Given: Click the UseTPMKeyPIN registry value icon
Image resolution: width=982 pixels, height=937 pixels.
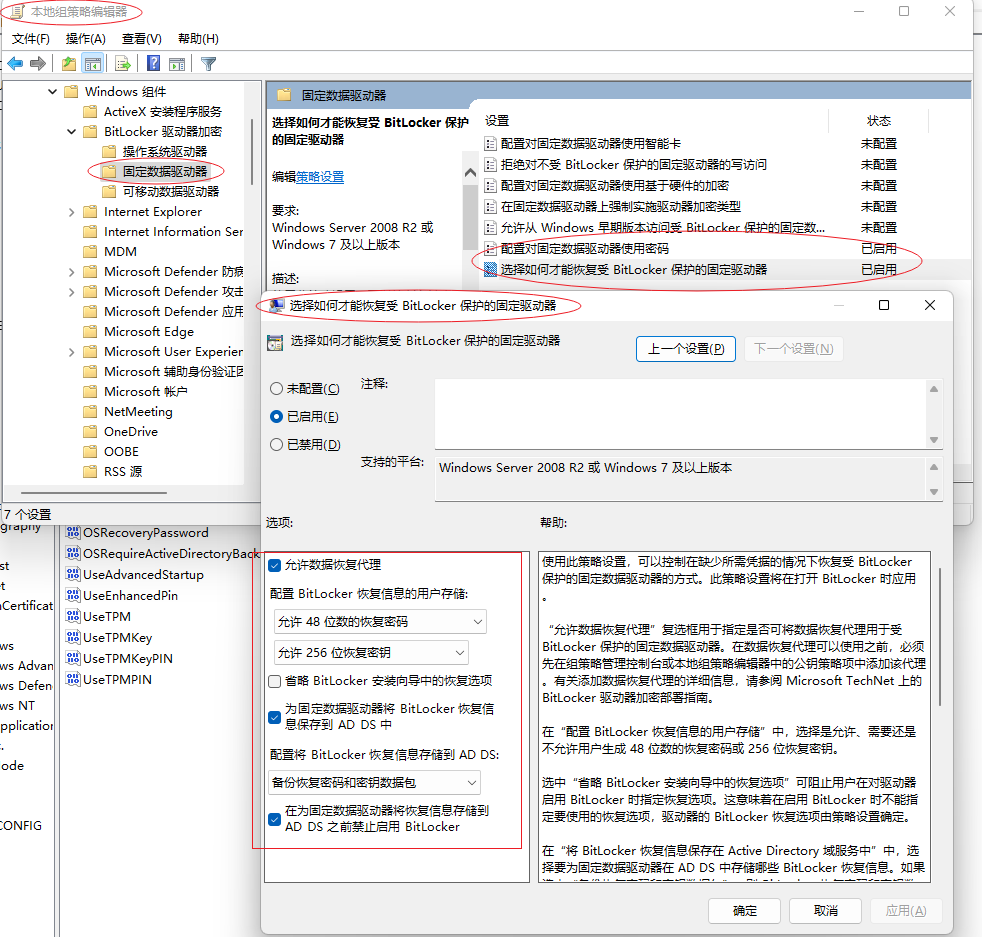Looking at the screenshot, I should coord(73,658).
